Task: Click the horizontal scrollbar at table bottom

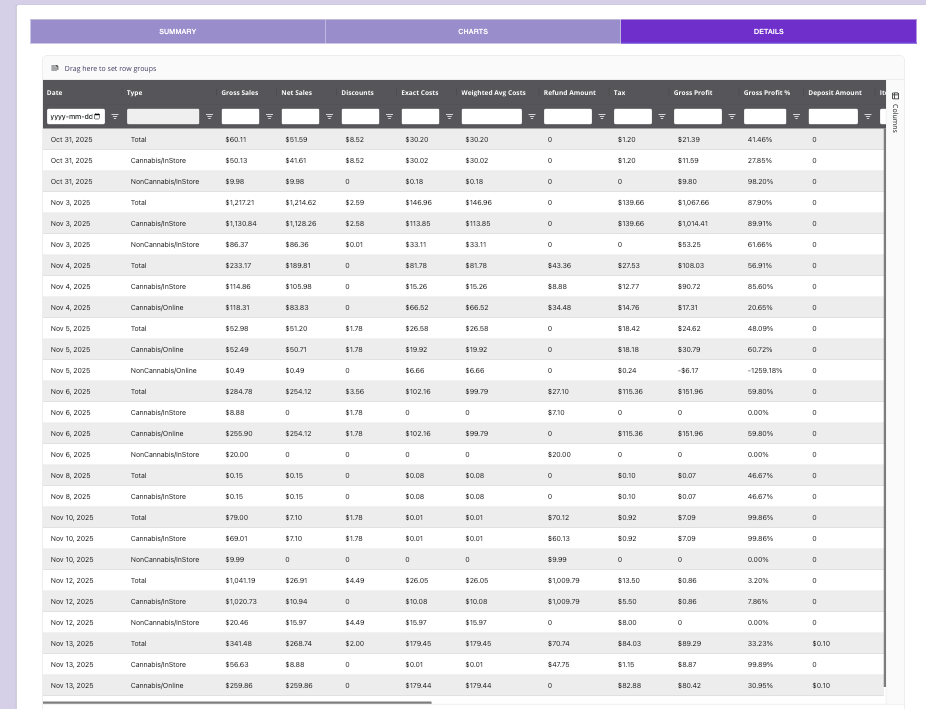Action: pyautogui.click(x=238, y=702)
